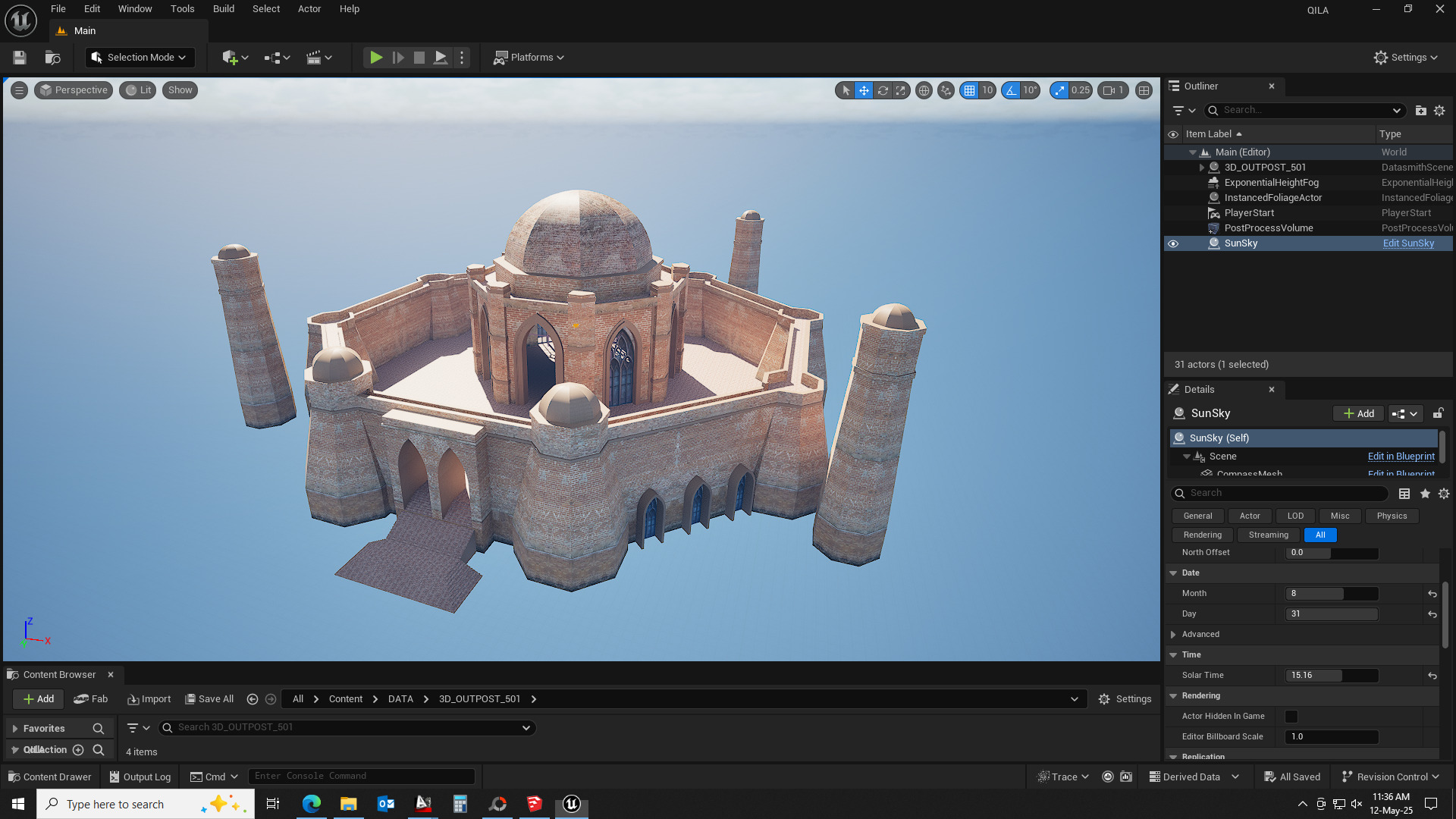This screenshot has height=819, width=1456.
Task: Open Revision Control menu
Action: click(x=1390, y=777)
